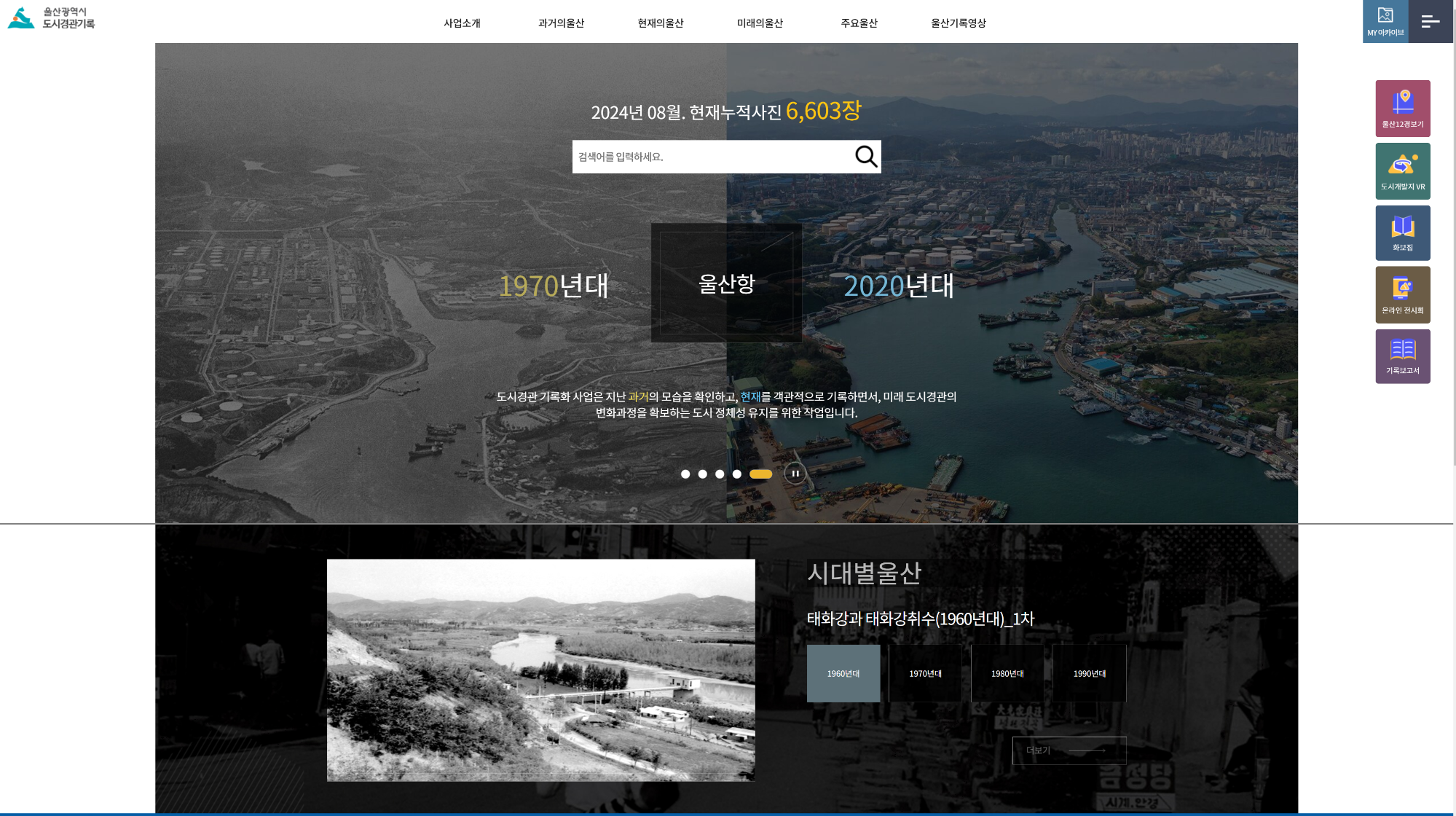
Task: Open the 기록보고서 report icon
Action: (1402, 356)
